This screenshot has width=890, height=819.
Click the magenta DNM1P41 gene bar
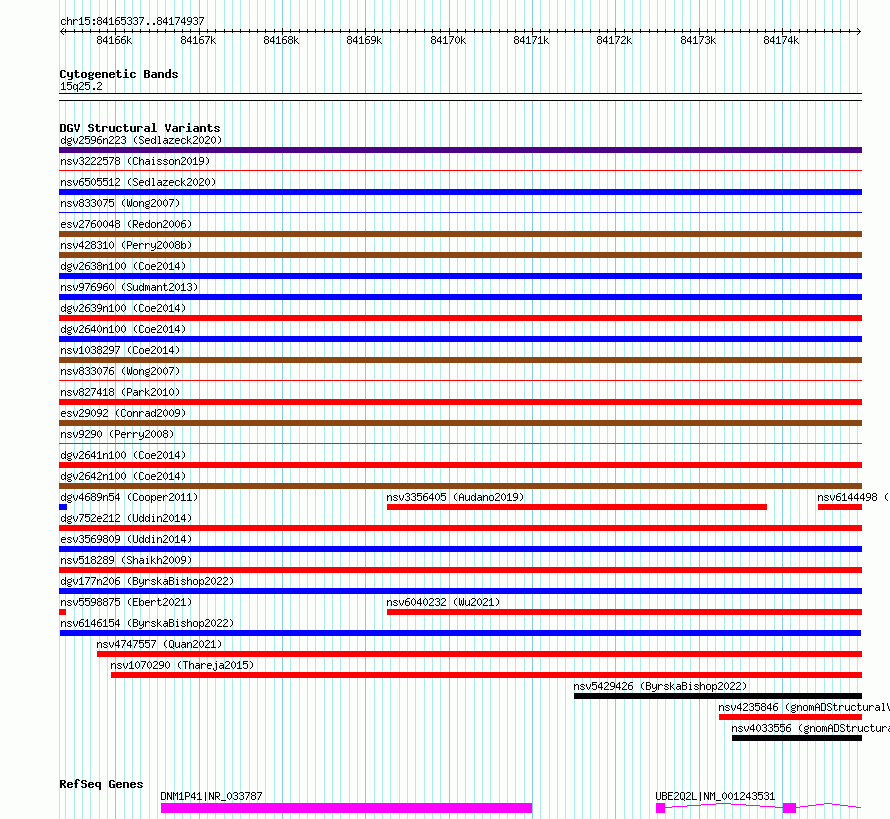346,808
